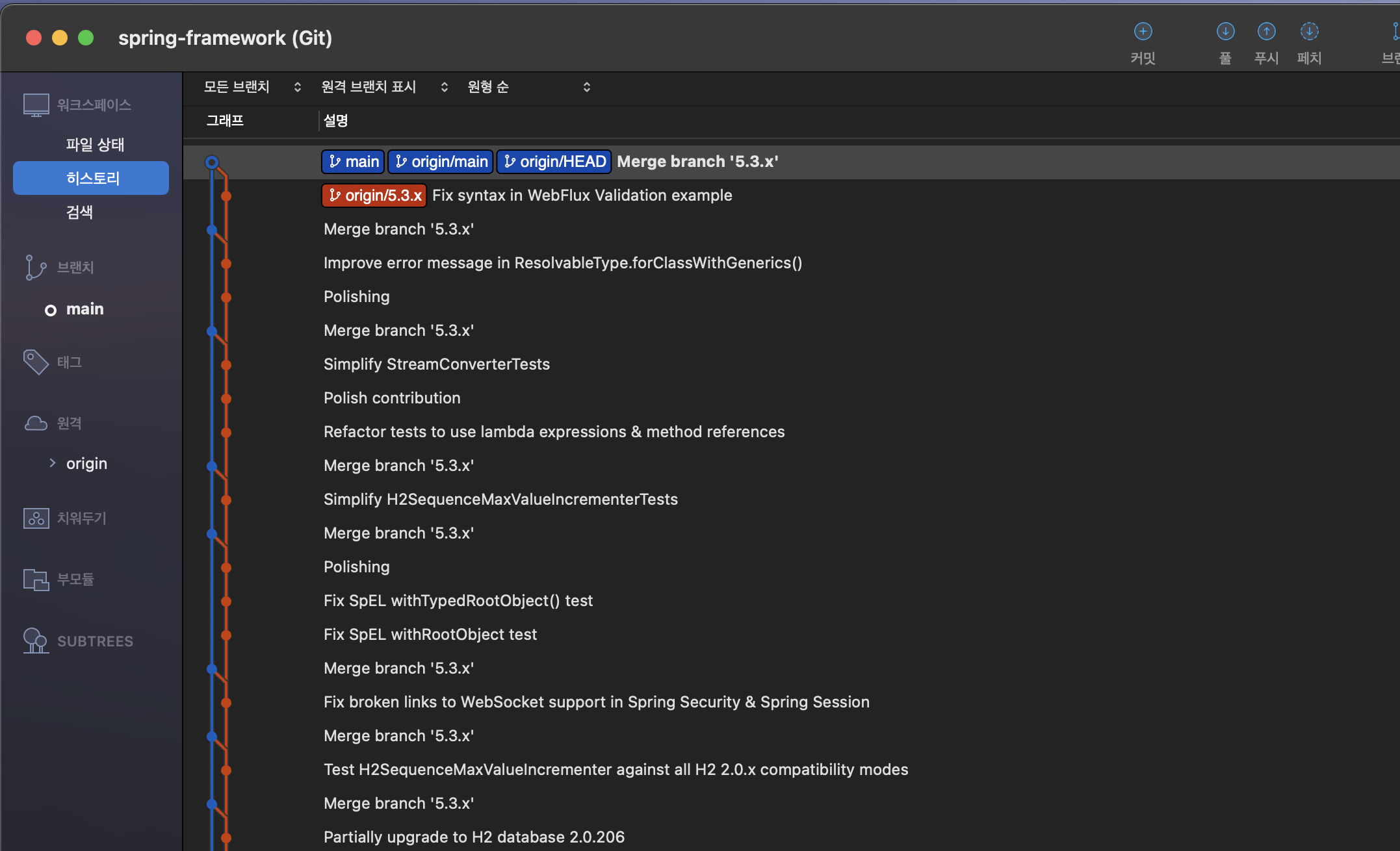Select Search (검색) in sidebar
1400x851 pixels.
[x=79, y=212]
